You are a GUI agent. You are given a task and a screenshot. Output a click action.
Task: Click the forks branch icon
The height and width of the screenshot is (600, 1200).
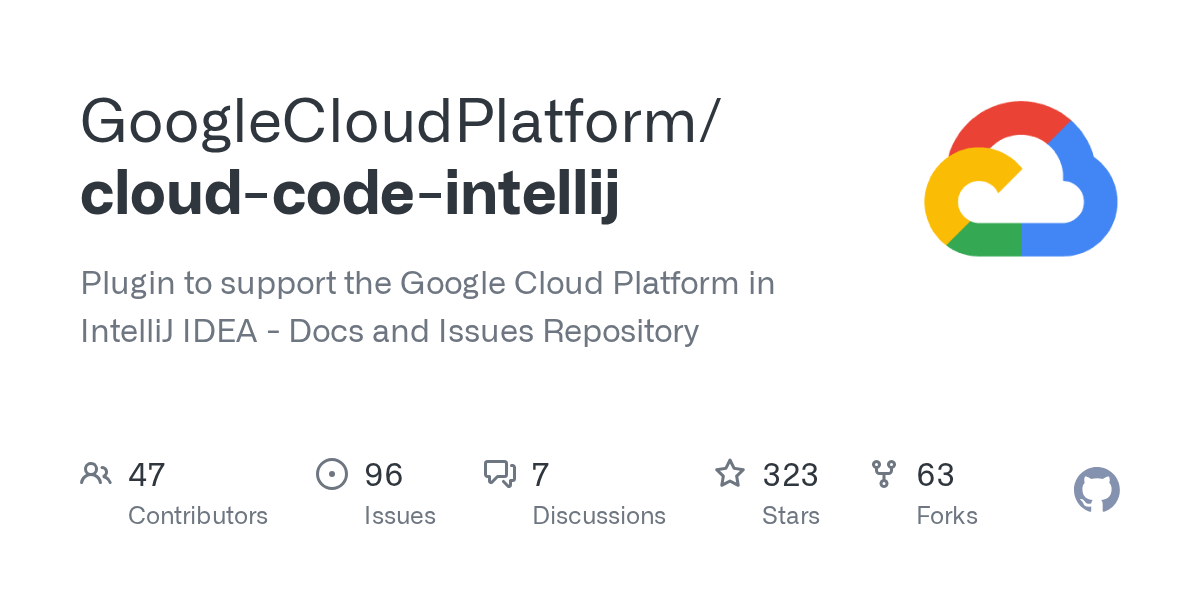pyautogui.click(x=884, y=474)
